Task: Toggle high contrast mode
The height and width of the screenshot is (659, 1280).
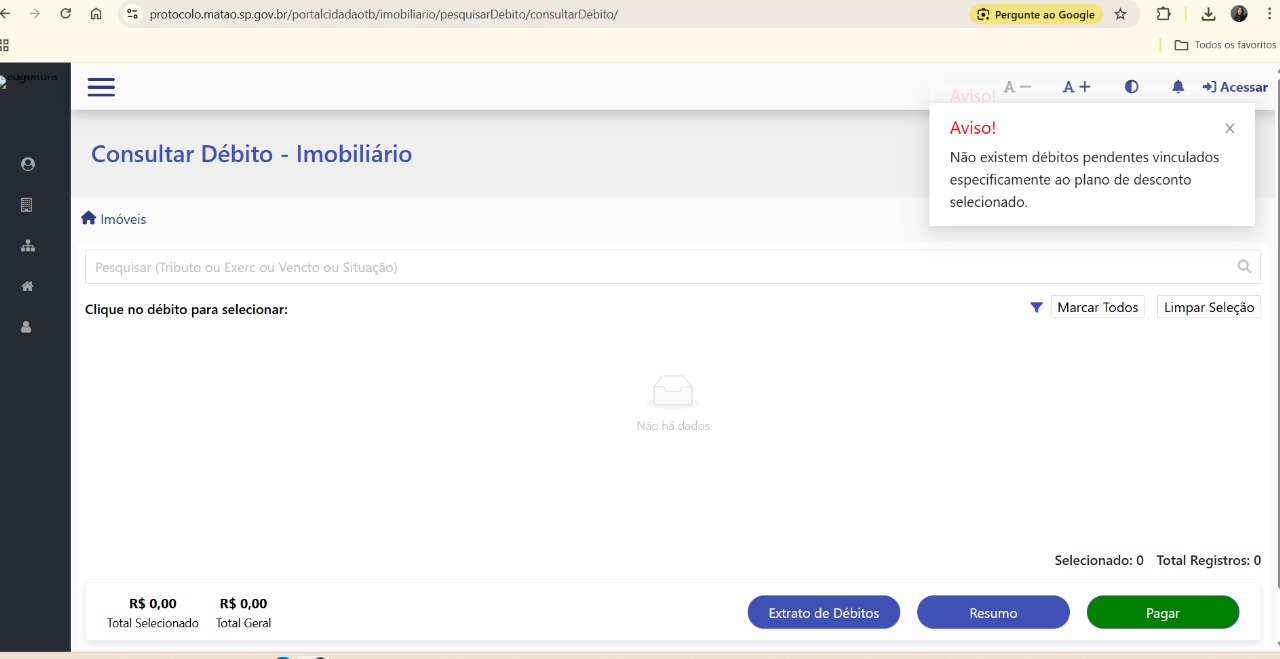Action: pos(1131,87)
